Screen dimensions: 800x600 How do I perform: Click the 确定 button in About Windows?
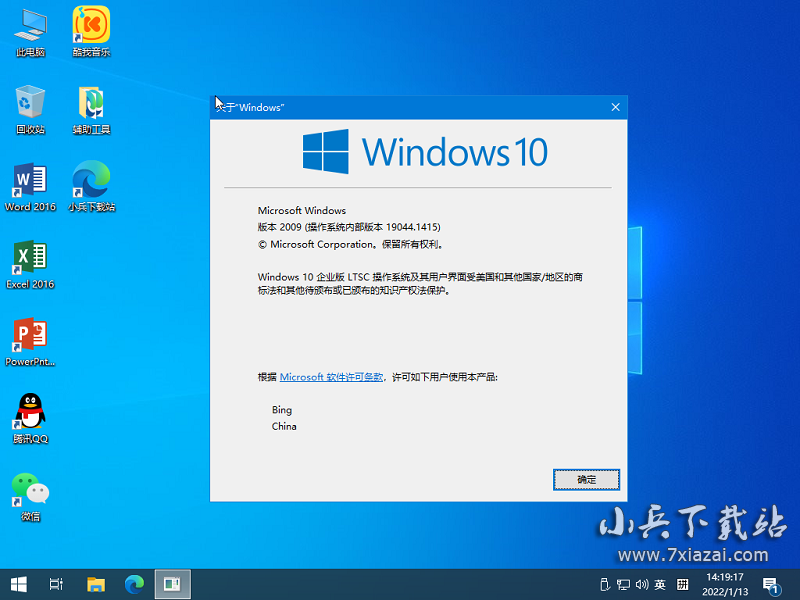(586, 480)
